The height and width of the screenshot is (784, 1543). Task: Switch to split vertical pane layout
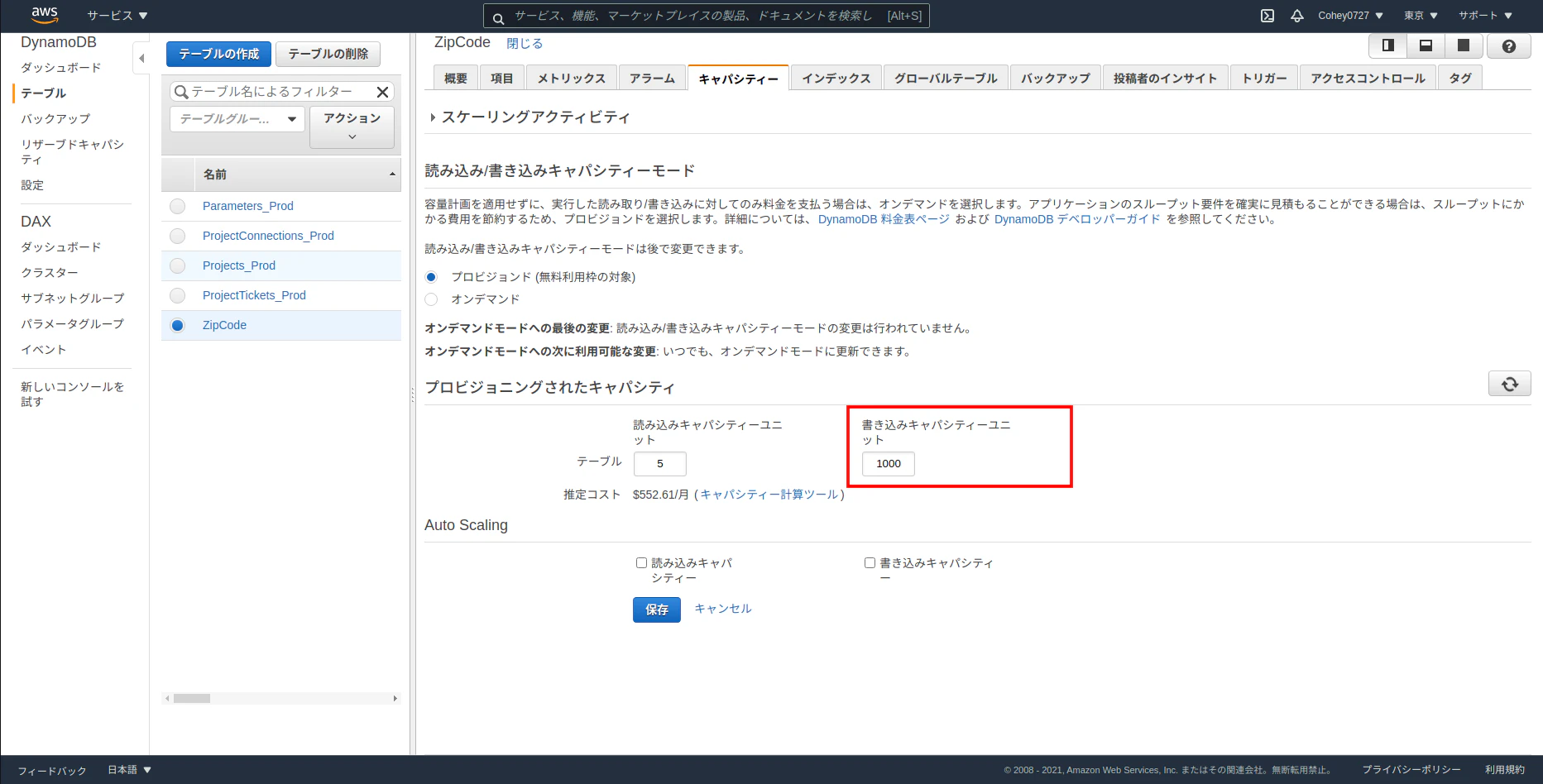(x=1388, y=46)
